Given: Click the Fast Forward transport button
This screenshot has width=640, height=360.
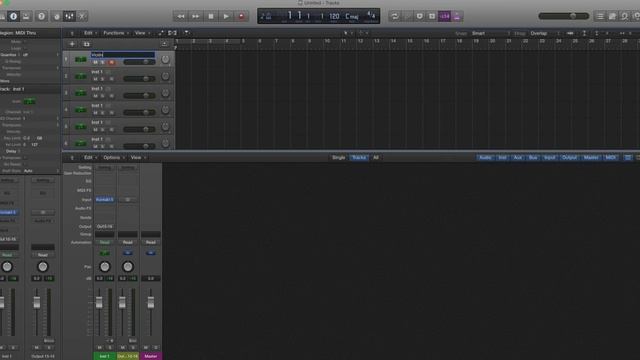Looking at the screenshot, I should point(196,16).
